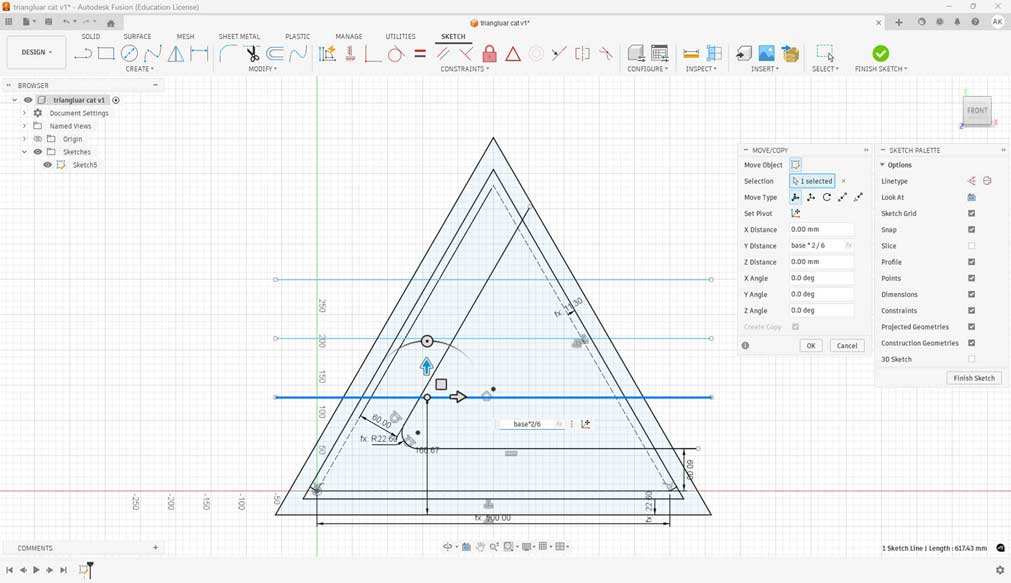This screenshot has width=1011, height=583.
Task: Play the timeline with the play button
Action: pos(36,570)
